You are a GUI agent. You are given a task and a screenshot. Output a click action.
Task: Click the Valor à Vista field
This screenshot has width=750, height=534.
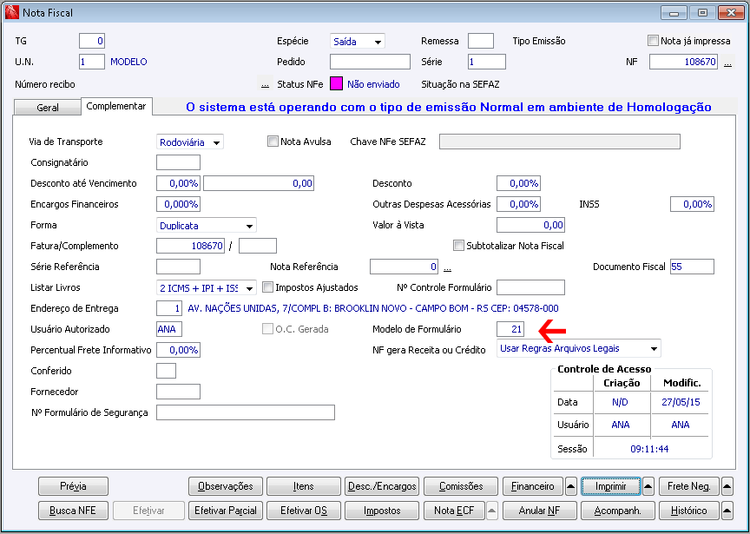[x=531, y=225]
